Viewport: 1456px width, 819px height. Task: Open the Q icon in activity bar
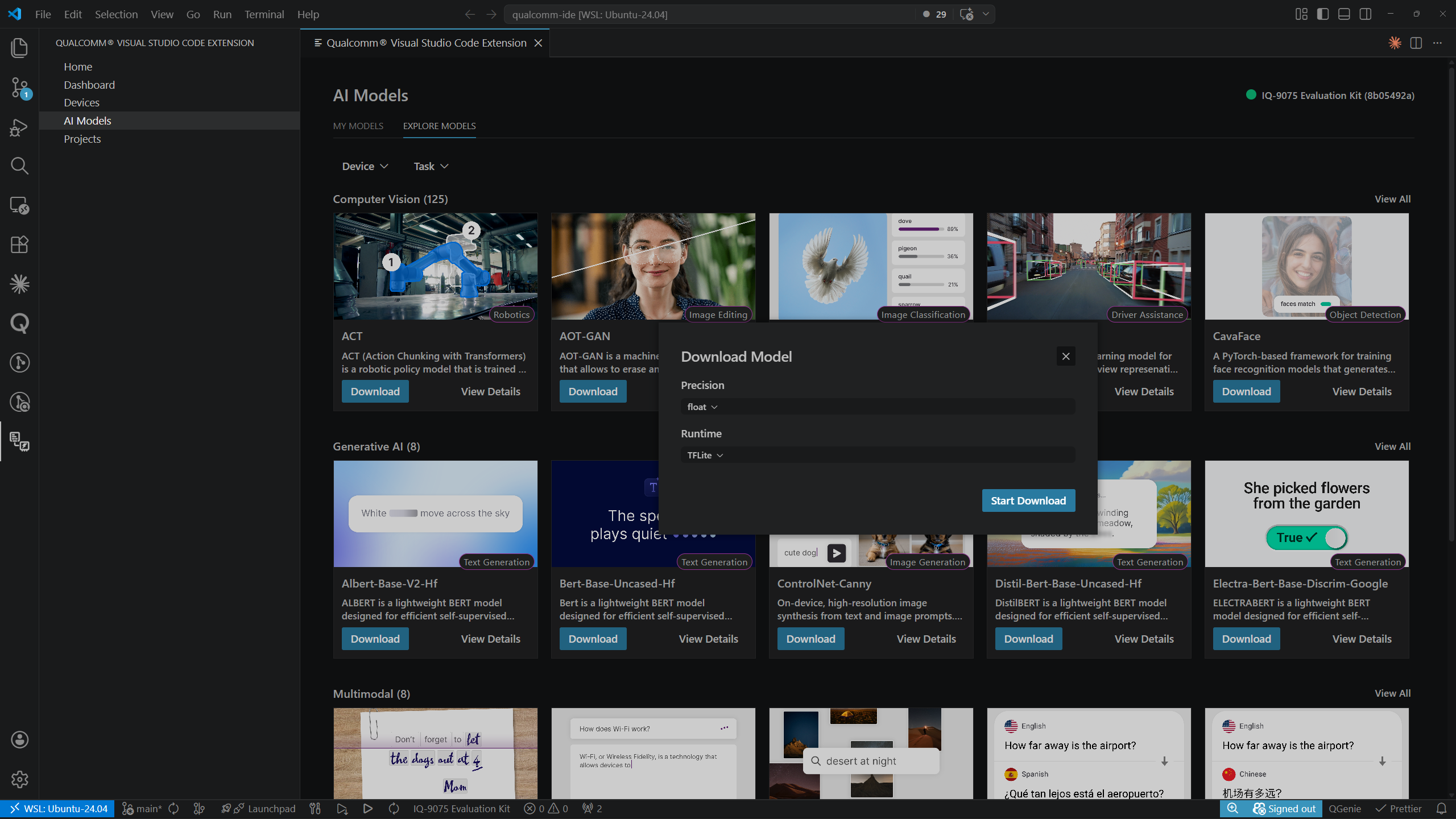click(x=19, y=323)
